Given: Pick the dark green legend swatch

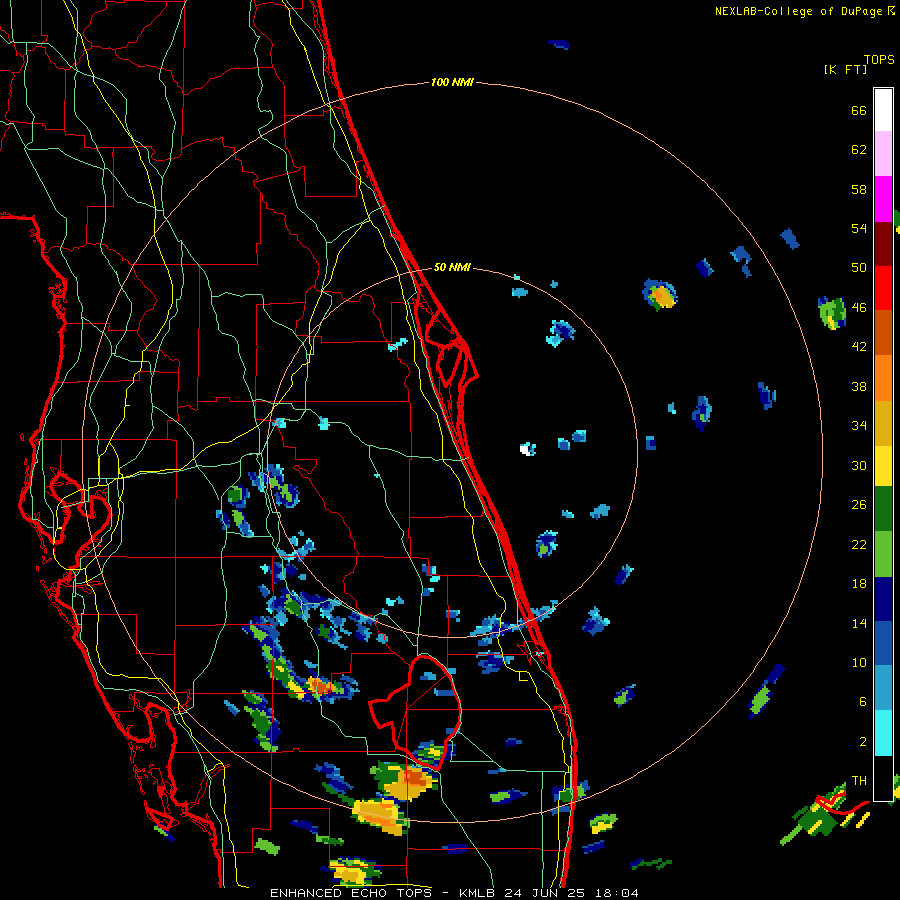Looking at the screenshot, I should click(x=883, y=509).
